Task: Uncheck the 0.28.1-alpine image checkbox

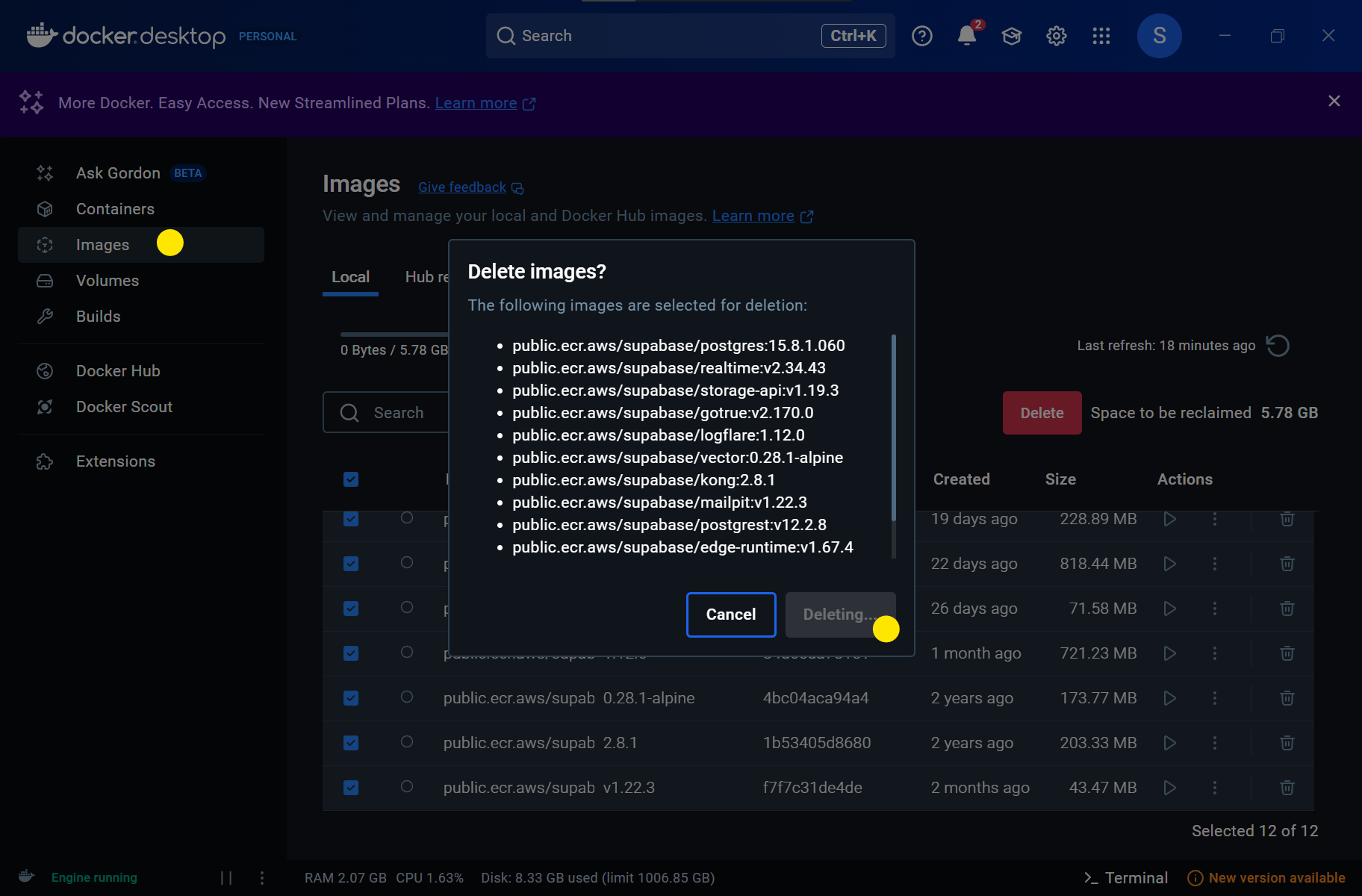Action: 351,698
